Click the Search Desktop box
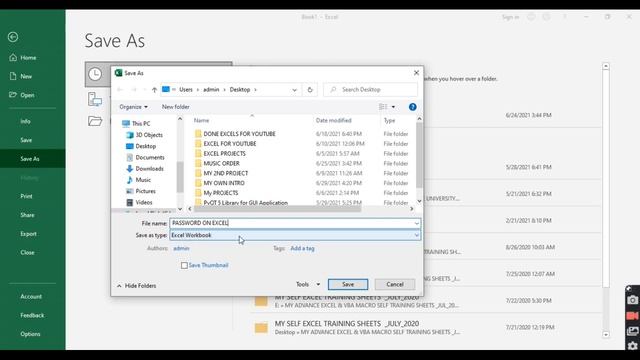 pos(371,90)
